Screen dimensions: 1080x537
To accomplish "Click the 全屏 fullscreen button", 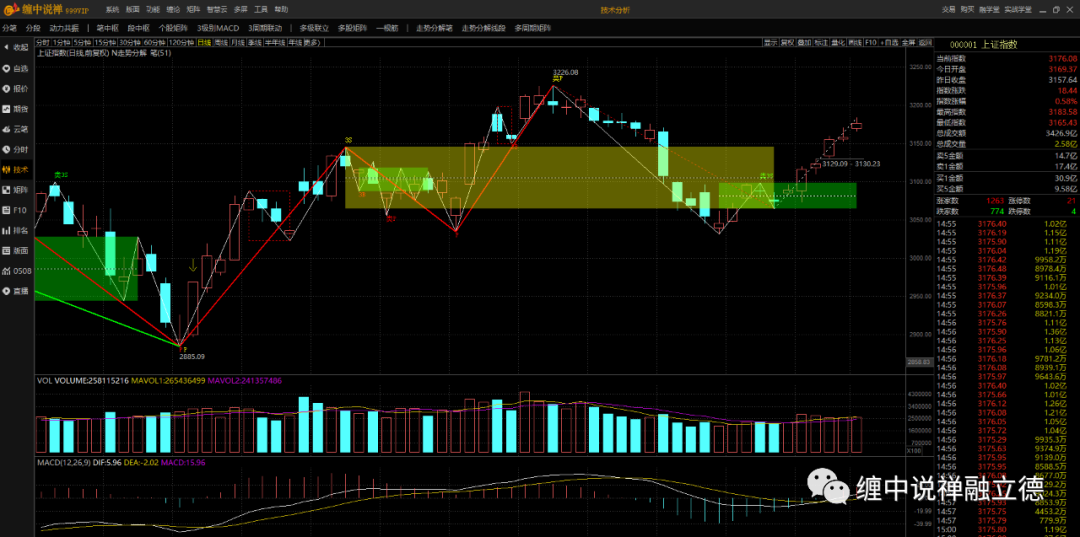I will [909, 43].
